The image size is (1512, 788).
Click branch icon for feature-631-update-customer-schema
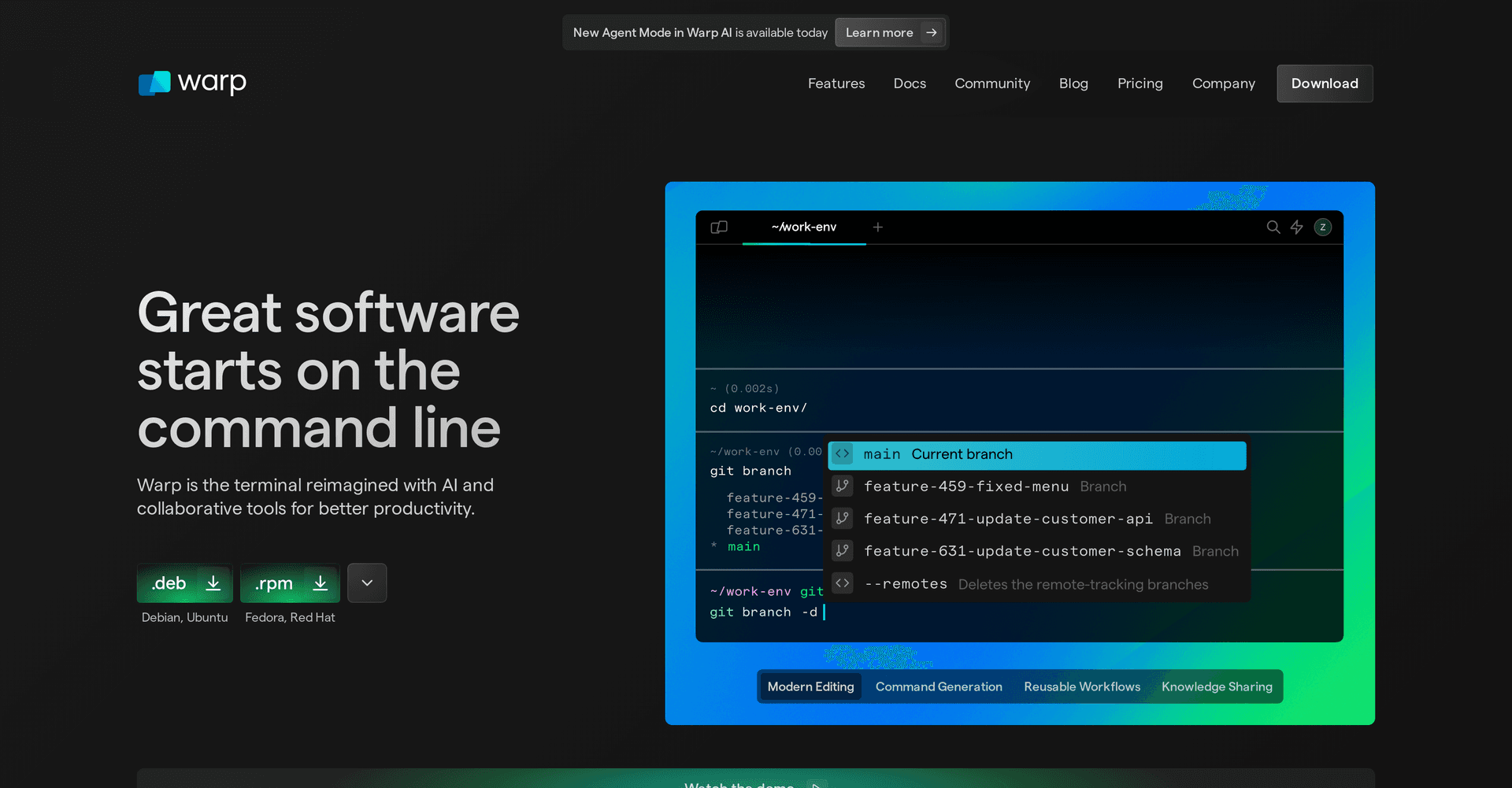[843, 551]
